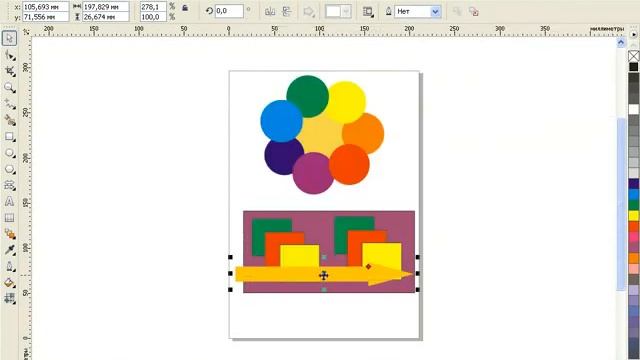The width and height of the screenshot is (640, 360).
Task: Open the outline width dropdown showing Нет
Action: tap(436, 11)
